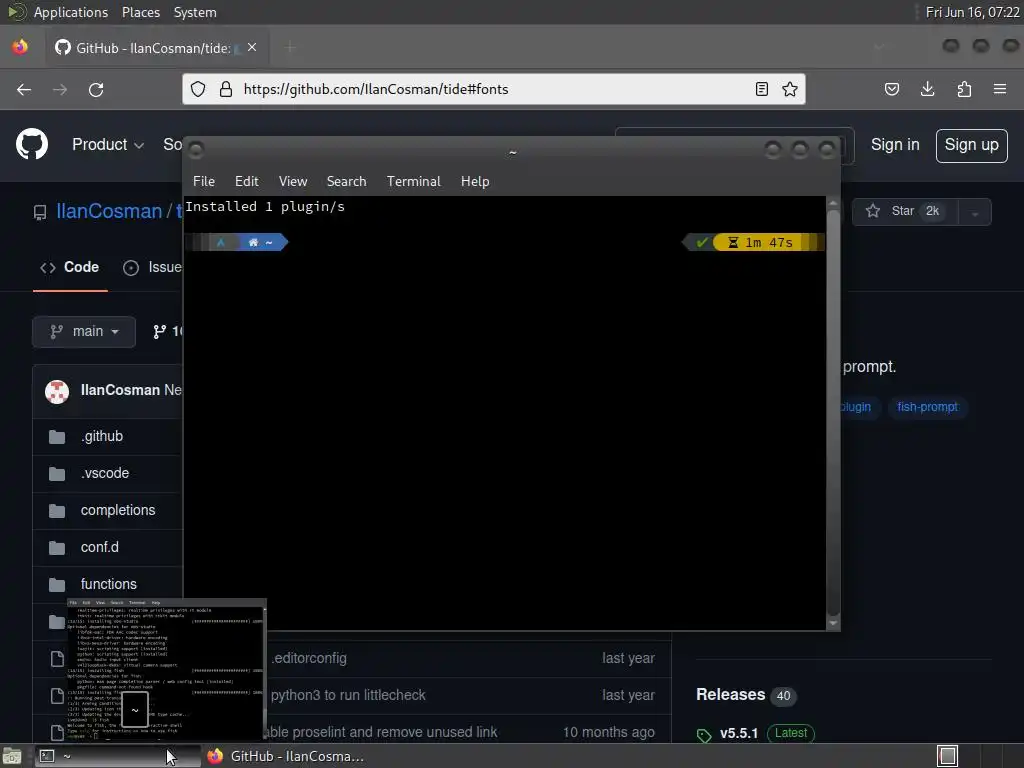Click the .vscode folder icon
Viewport: 1024px width, 768px height.
pyautogui.click(x=57, y=473)
